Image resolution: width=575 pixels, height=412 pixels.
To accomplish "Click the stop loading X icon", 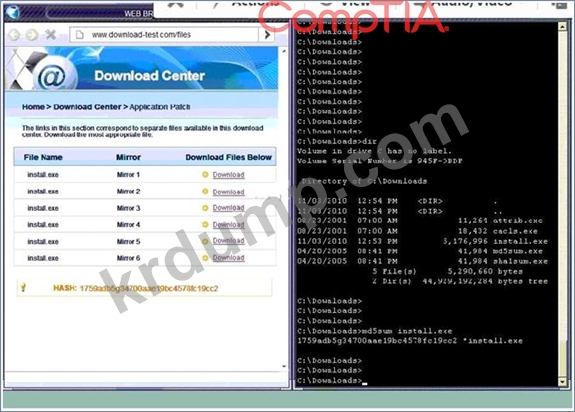I will click(x=51, y=35).
